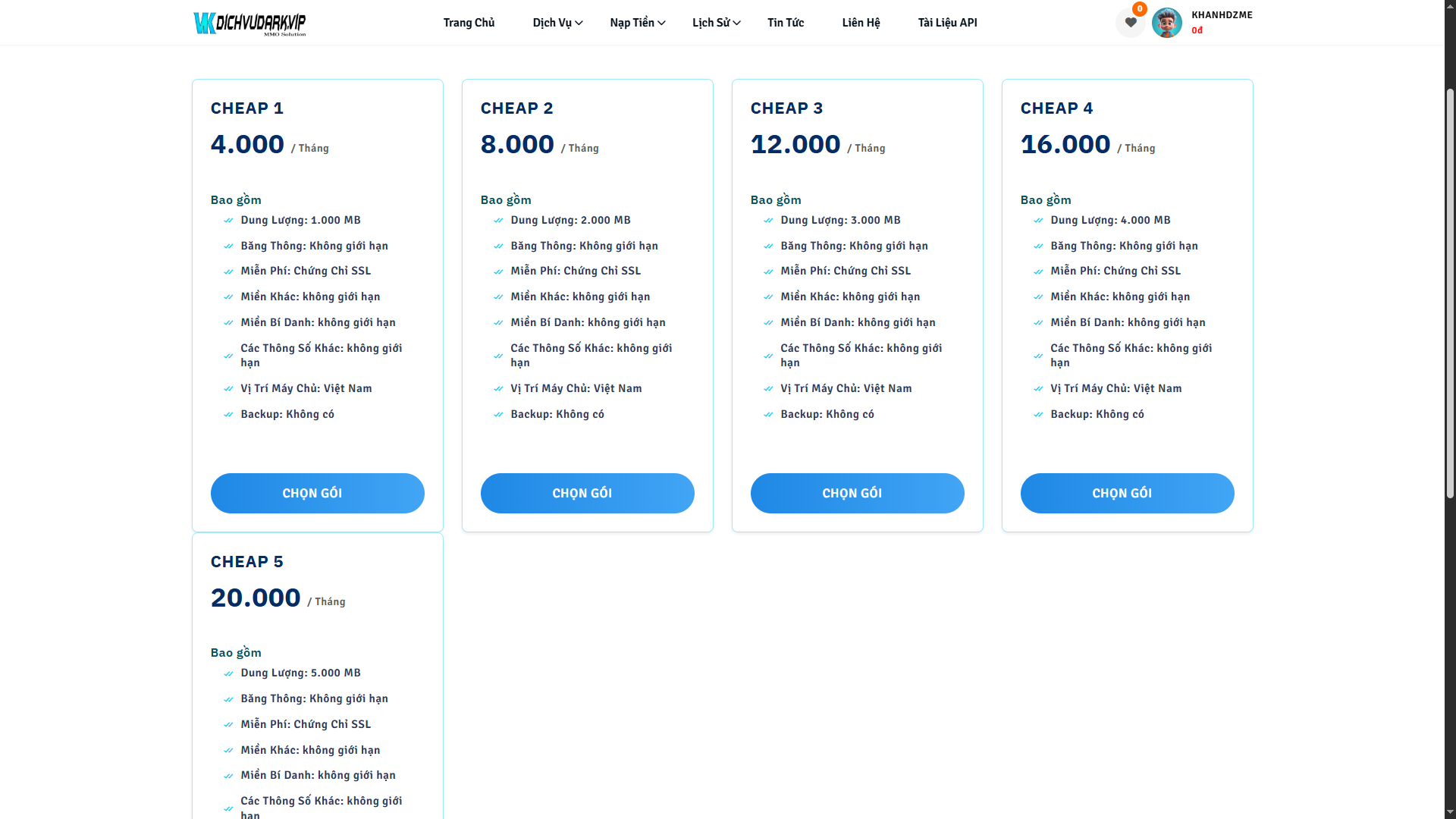Click the notification count badge
The width and height of the screenshot is (1456, 819).
click(1139, 9)
